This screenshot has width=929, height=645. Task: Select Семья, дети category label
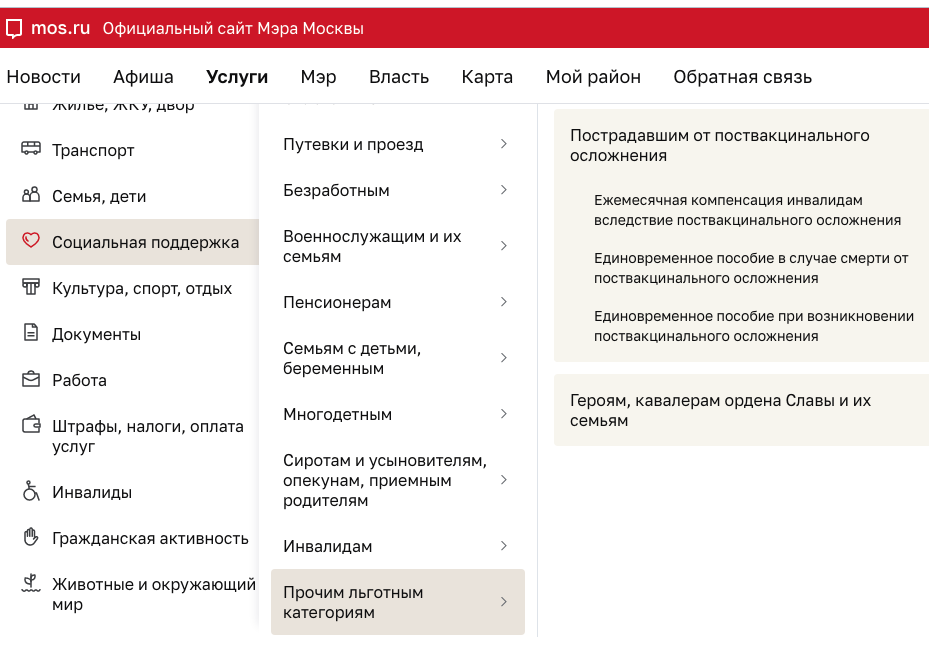point(99,196)
